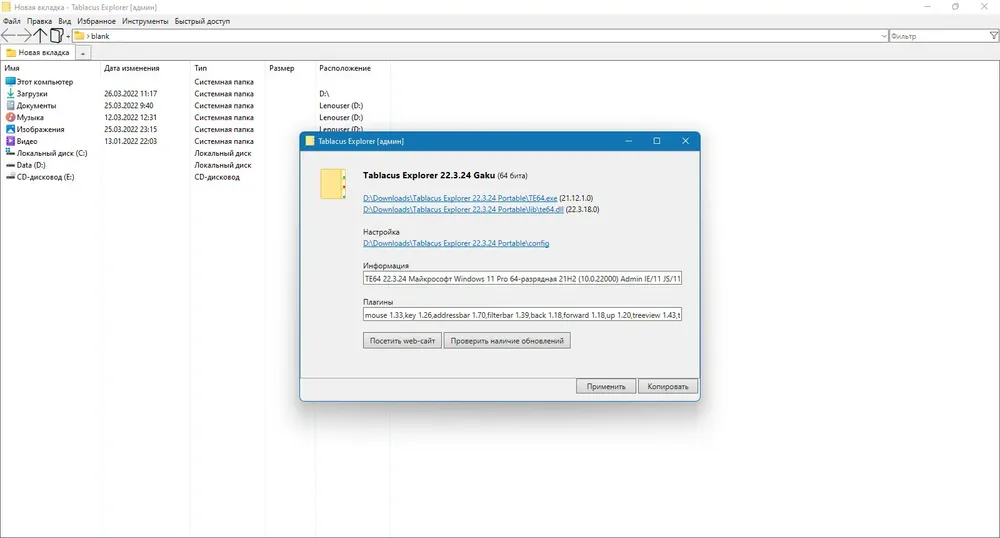Image resolution: width=1000 pixels, height=538 pixels.
Task: Open the Инструменты menu
Action: click(x=145, y=21)
